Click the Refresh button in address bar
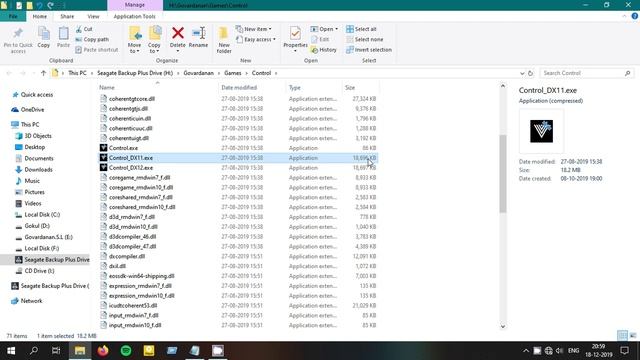 tap(530, 73)
